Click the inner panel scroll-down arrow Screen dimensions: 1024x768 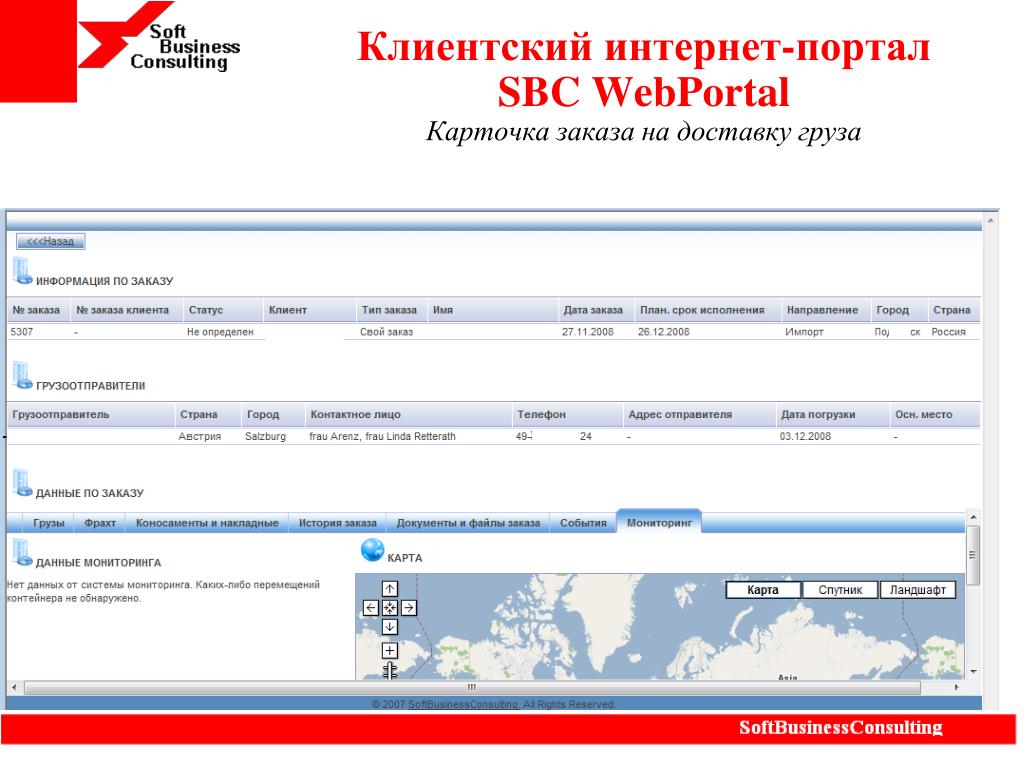(973, 671)
